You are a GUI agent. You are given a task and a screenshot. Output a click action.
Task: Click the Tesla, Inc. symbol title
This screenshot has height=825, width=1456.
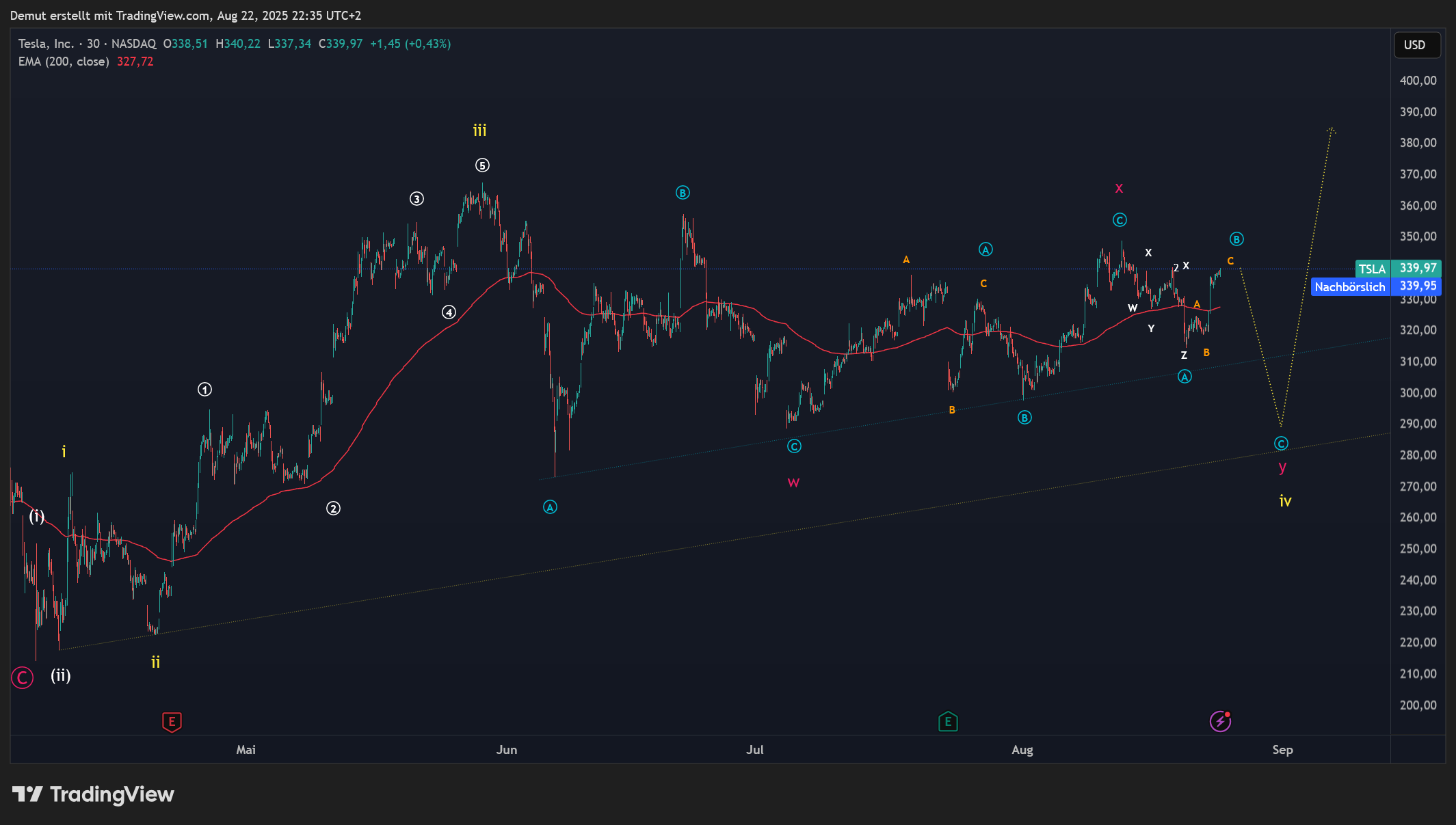click(x=46, y=44)
